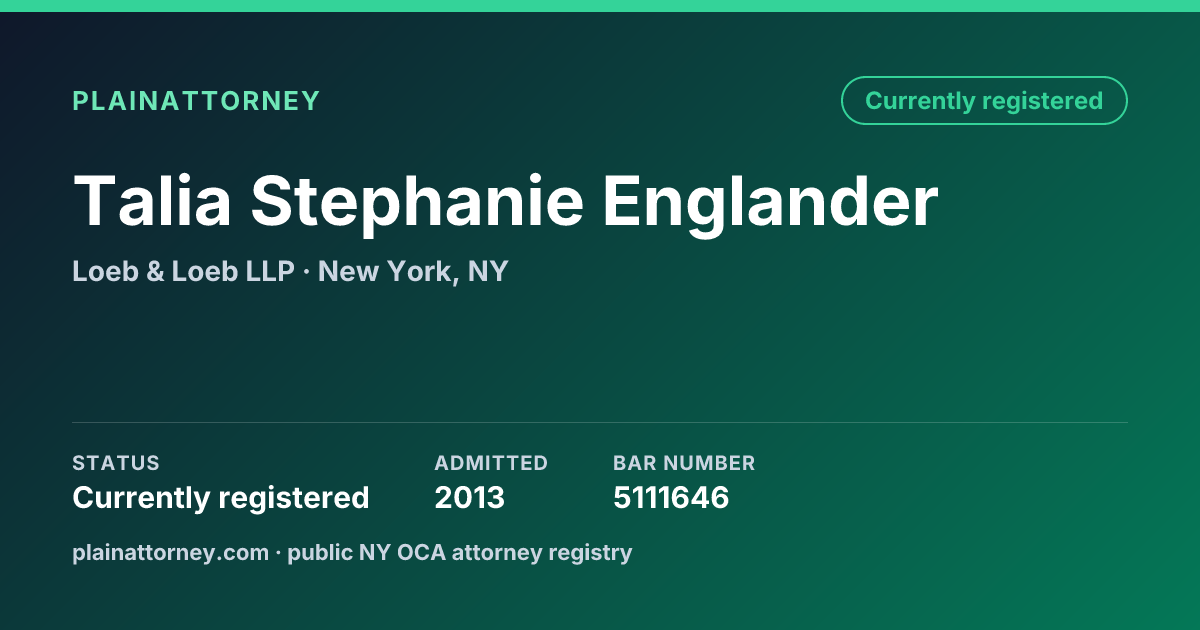Click the BAR NUMBER field label
This screenshot has height=630, width=1200.
click(684, 463)
